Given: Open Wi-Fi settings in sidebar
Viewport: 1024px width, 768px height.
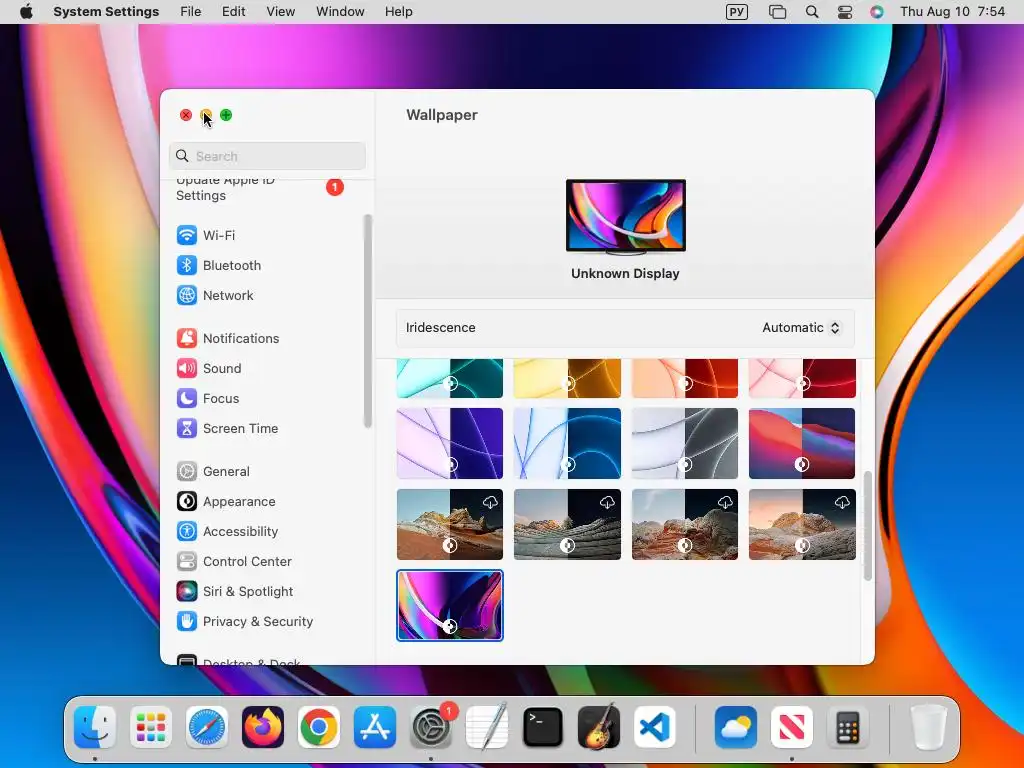Looking at the screenshot, I should [205, 235].
